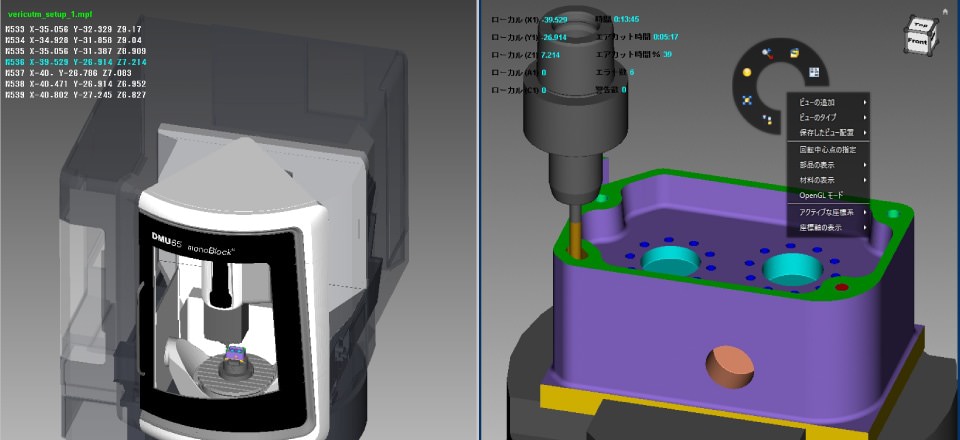Expand the アクティブな座標系 submenu

pyautogui.click(x=830, y=213)
